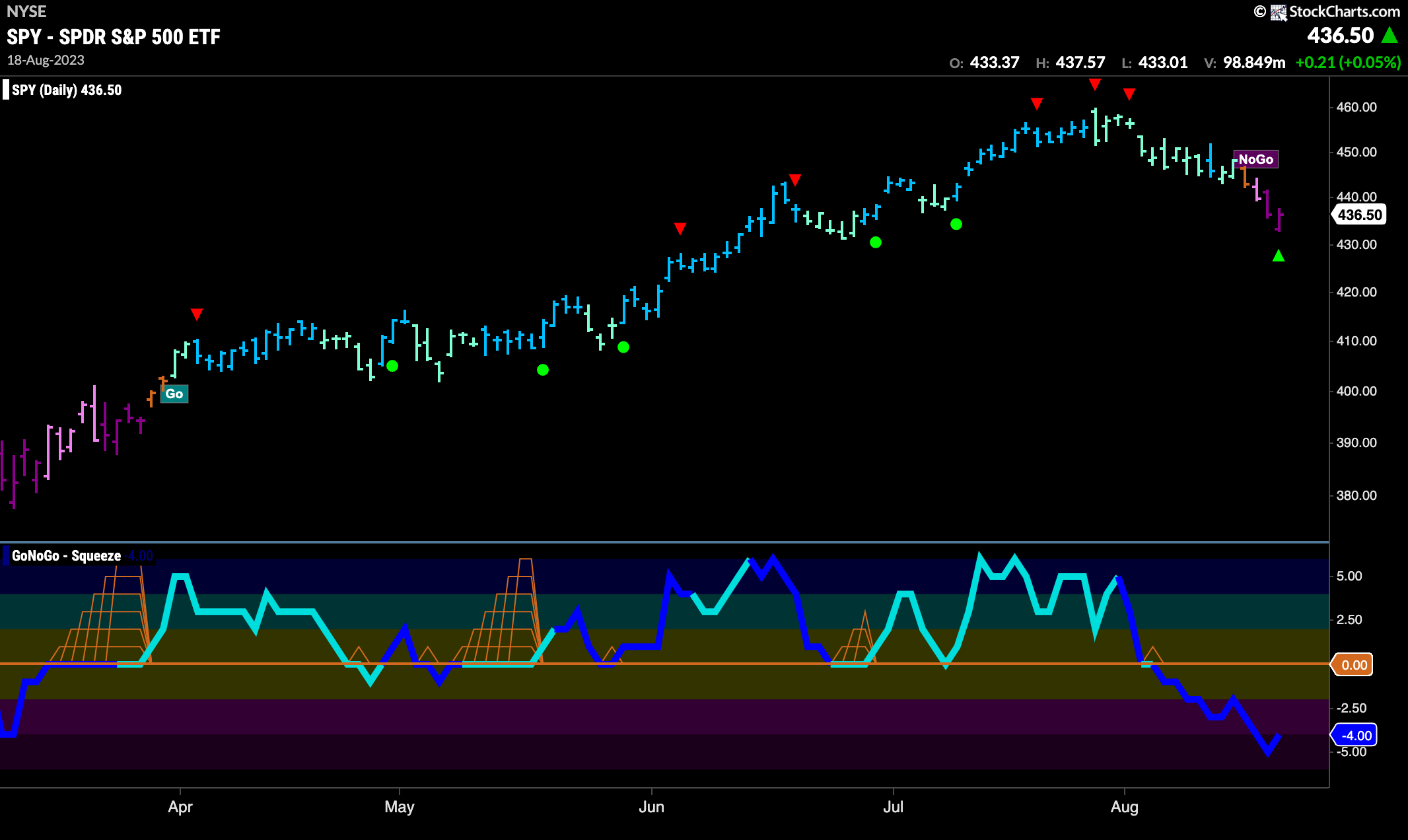Click the white legend marker beside SPY (Daily)
The height and width of the screenshot is (840, 1408).
6,90
